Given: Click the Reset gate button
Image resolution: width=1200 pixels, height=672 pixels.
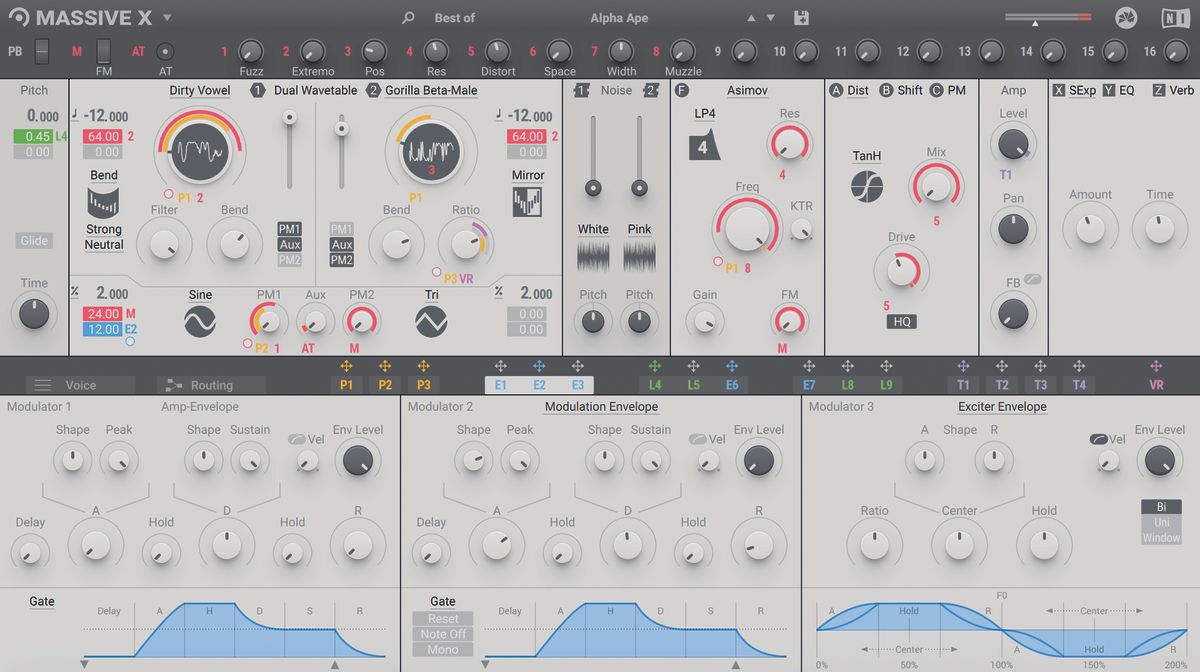Looking at the screenshot, I should pos(442,618).
